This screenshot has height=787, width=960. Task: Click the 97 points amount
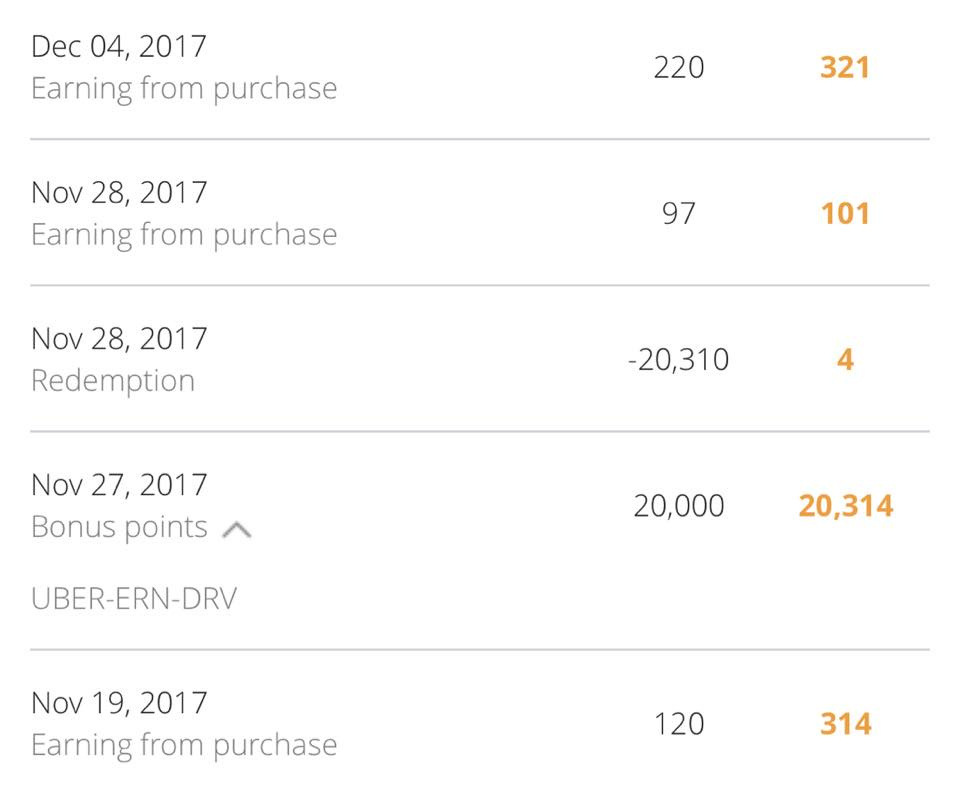pyautogui.click(x=678, y=213)
